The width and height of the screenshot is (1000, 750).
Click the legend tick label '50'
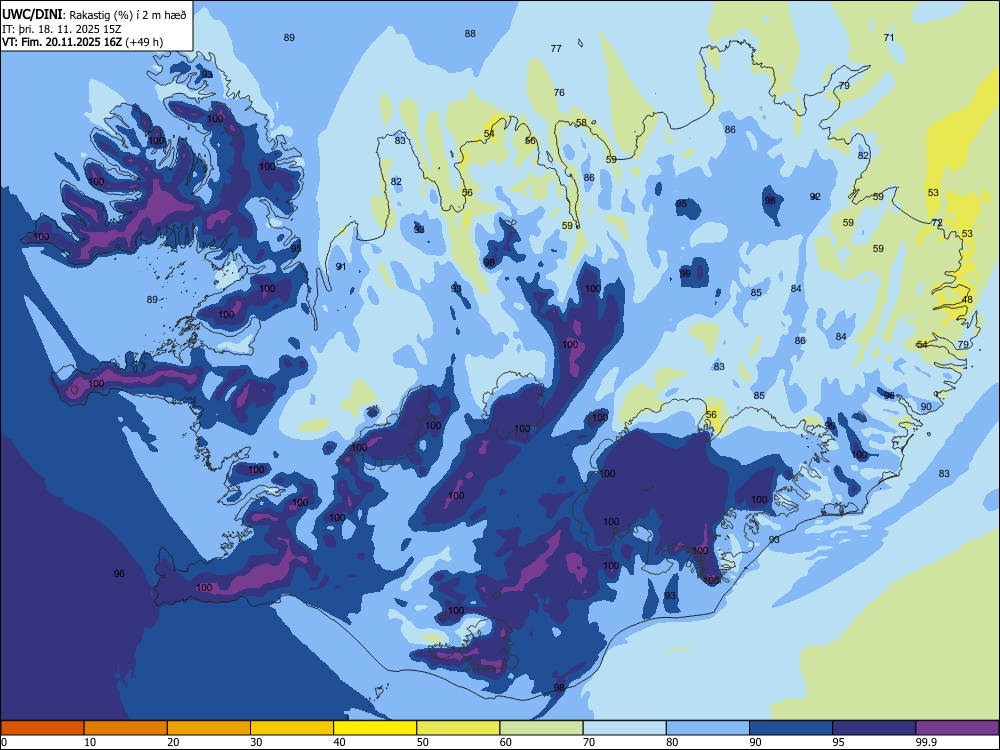pos(422,742)
